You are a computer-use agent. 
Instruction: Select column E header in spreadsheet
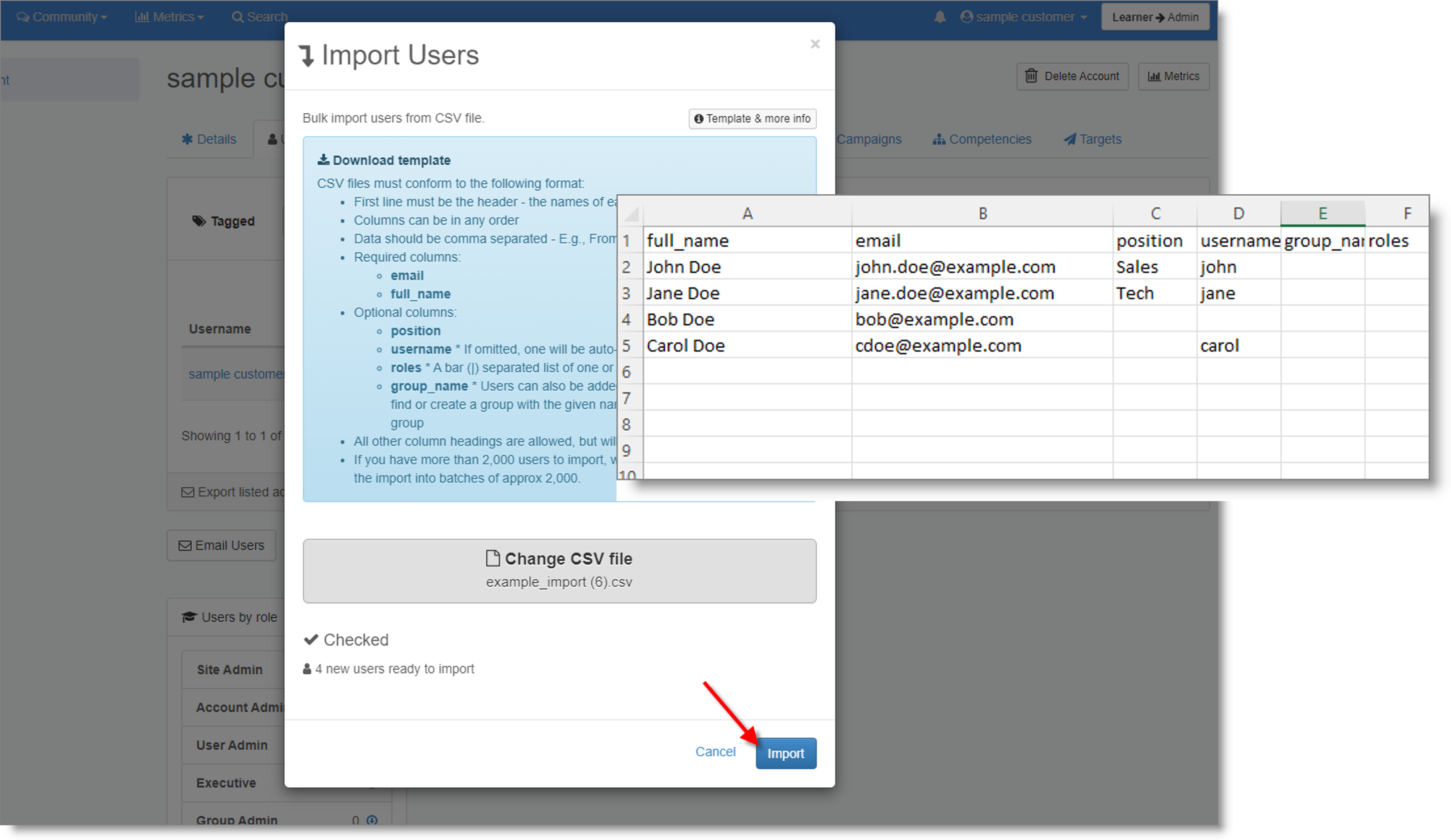(x=1323, y=214)
